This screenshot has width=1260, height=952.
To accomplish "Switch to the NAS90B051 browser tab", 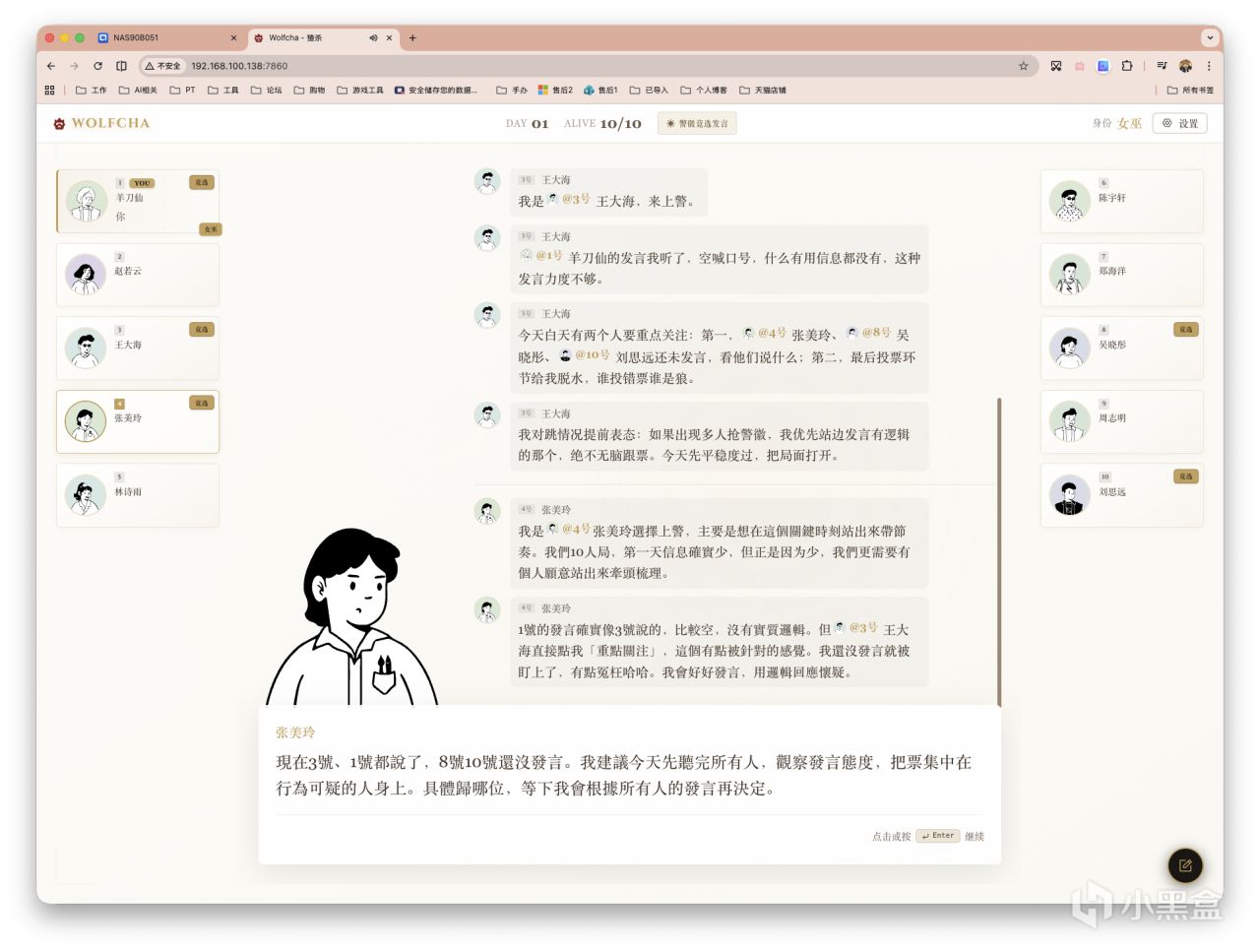I will pos(168,38).
